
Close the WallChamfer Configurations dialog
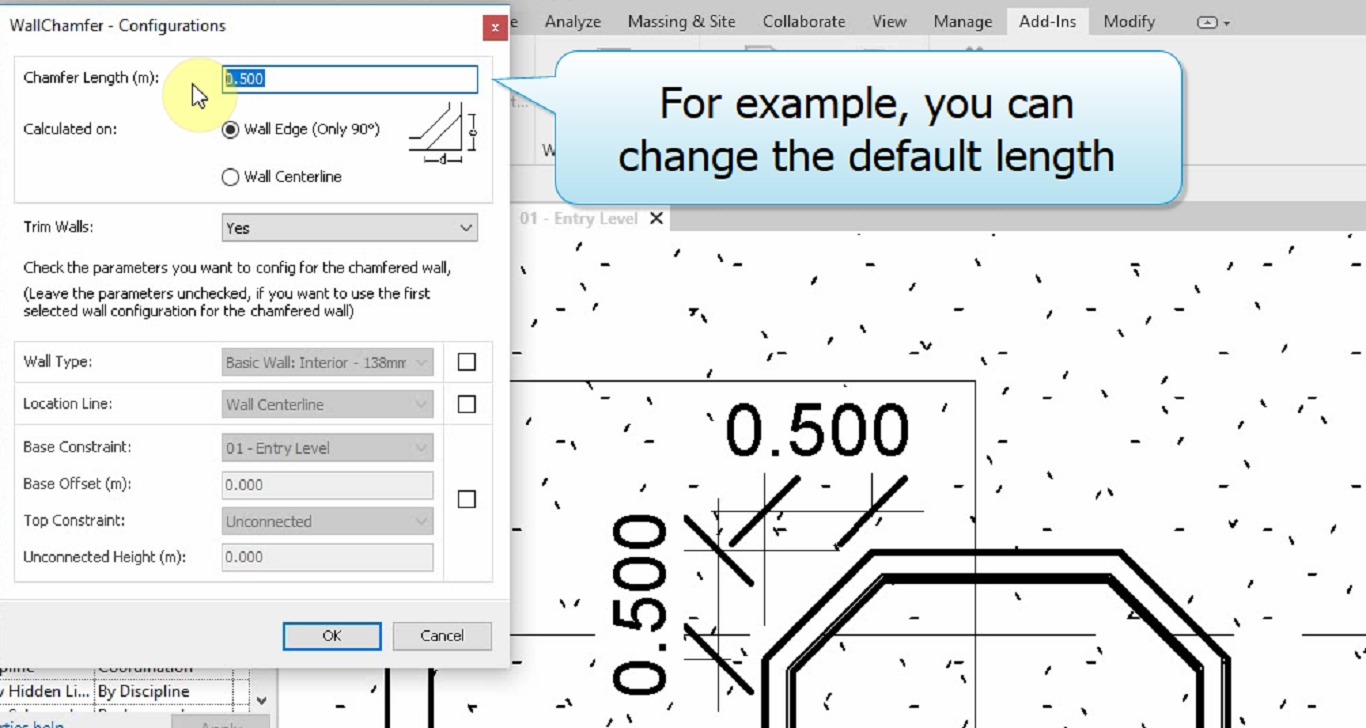coord(495,27)
